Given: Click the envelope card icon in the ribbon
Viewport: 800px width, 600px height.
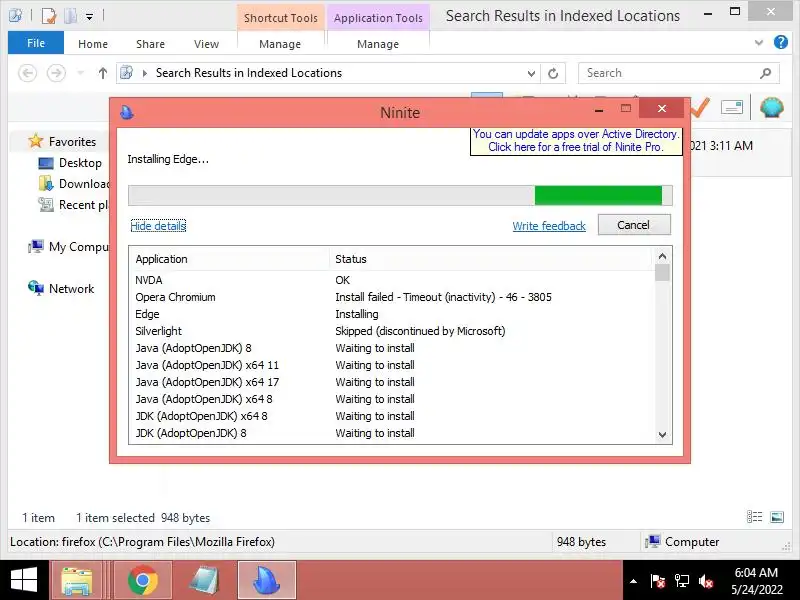Looking at the screenshot, I should pyautogui.click(x=732, y=107).
